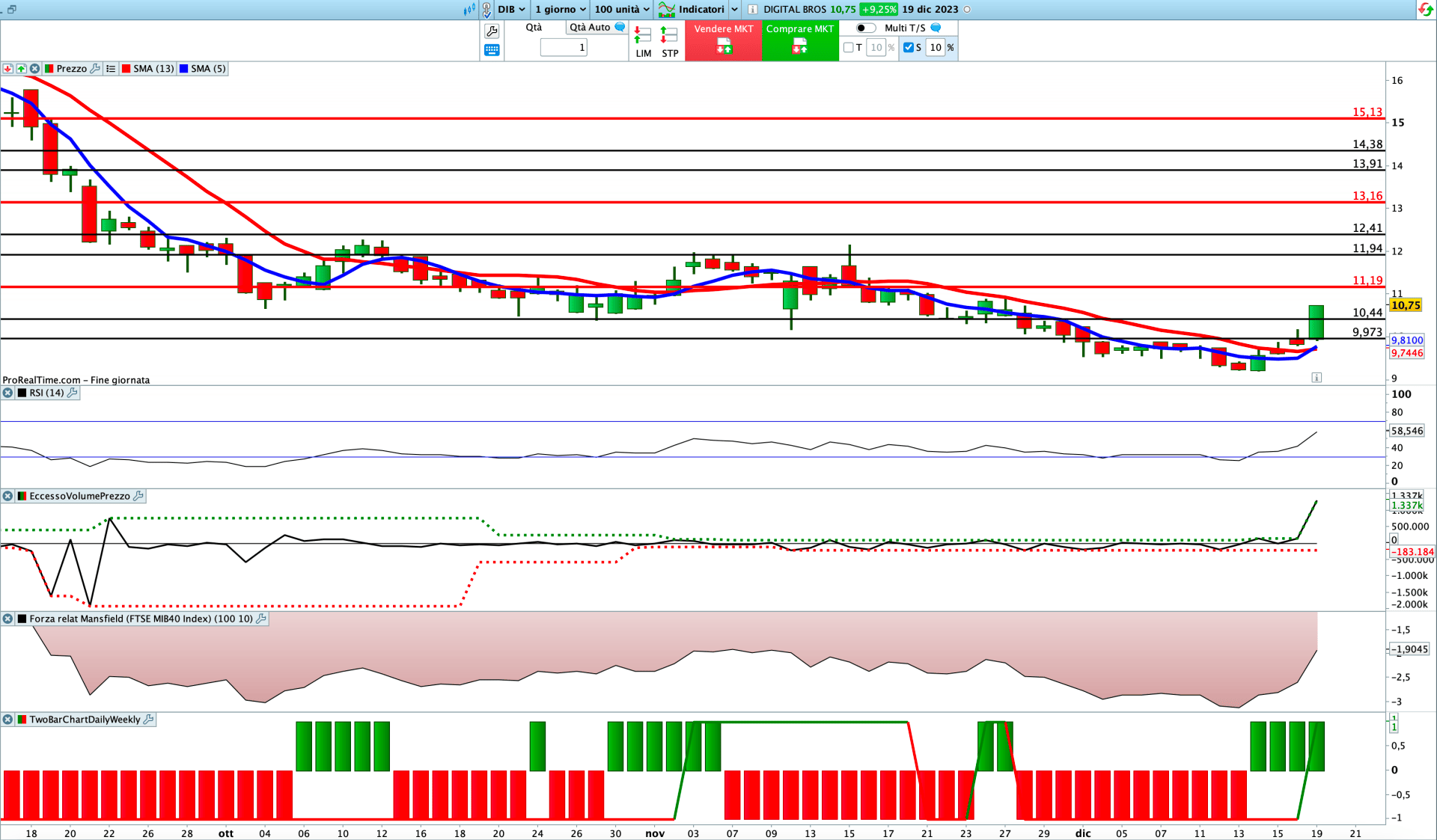Click the STP stop order icon
The width and height of the screenshot is (1437, 840).
[x=669, y=35]
